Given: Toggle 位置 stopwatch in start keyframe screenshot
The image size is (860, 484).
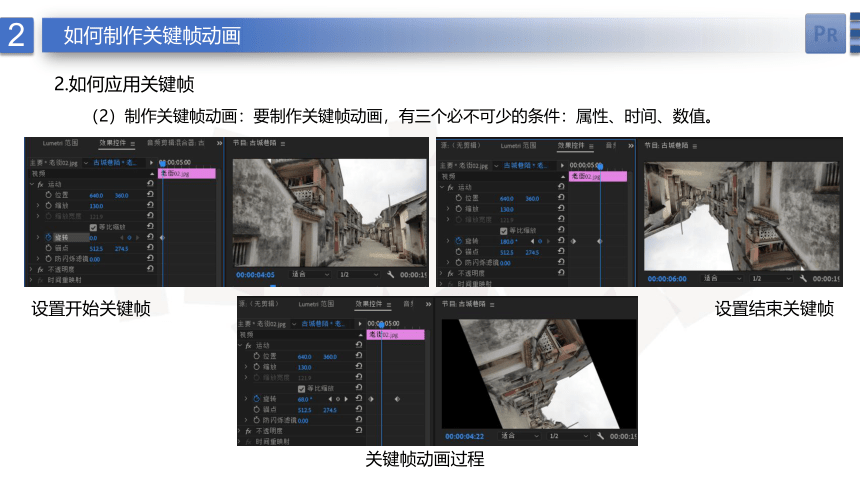Looking at the screenshot, I should point(48,195).
